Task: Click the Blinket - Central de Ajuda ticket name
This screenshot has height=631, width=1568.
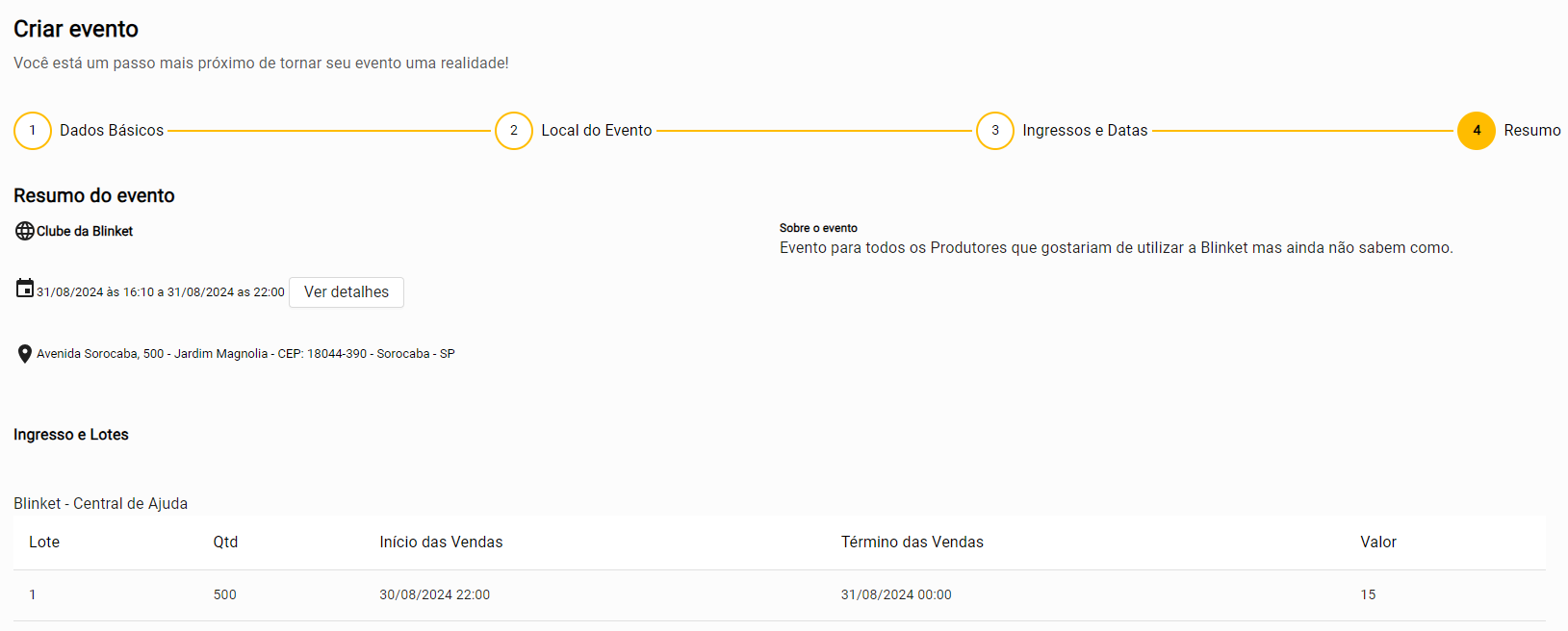Action: (x=101, y=504)
